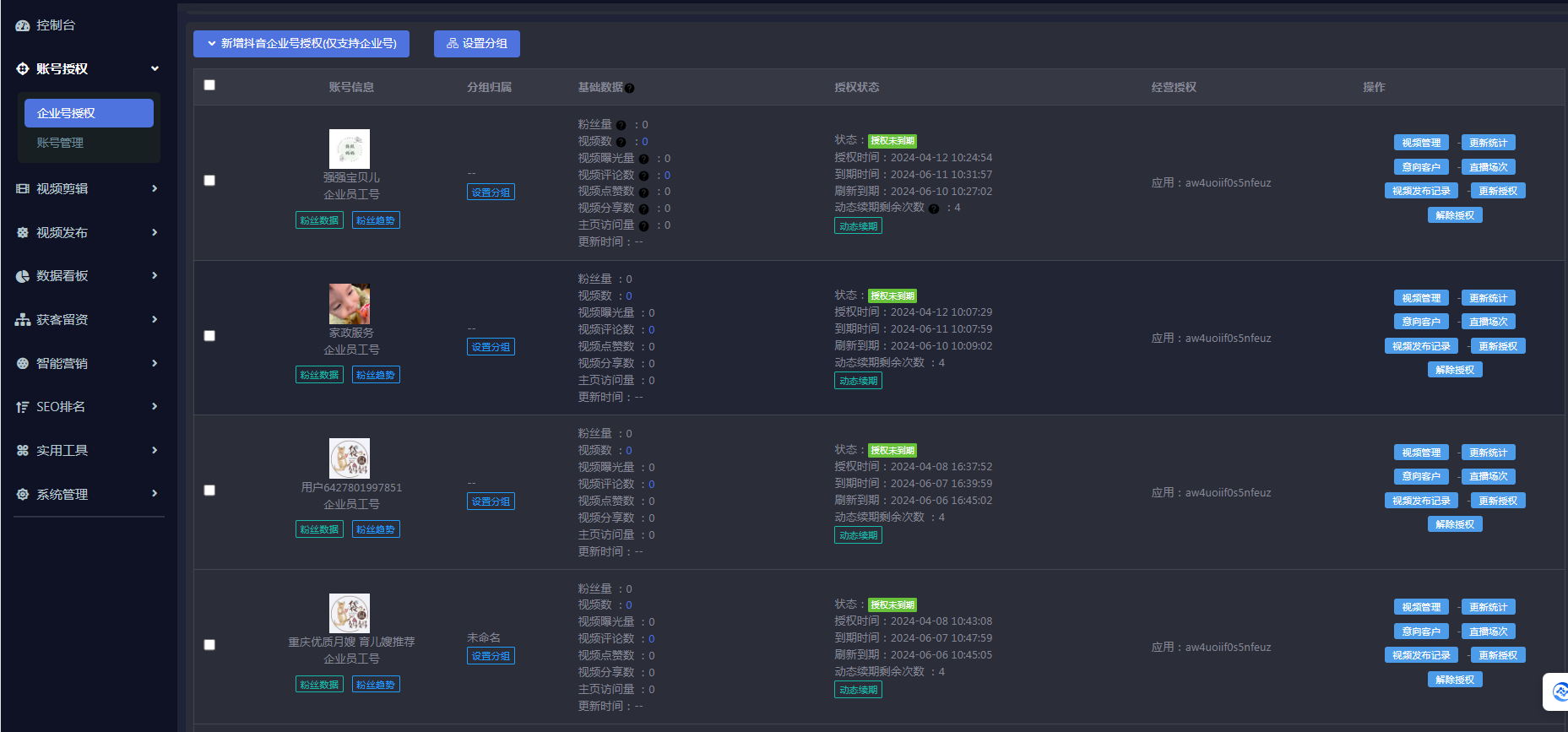This screenshot has width=1568, height=732.
Task: Collapse the 账号授权 sidebar section
Action: coord(155,69)
